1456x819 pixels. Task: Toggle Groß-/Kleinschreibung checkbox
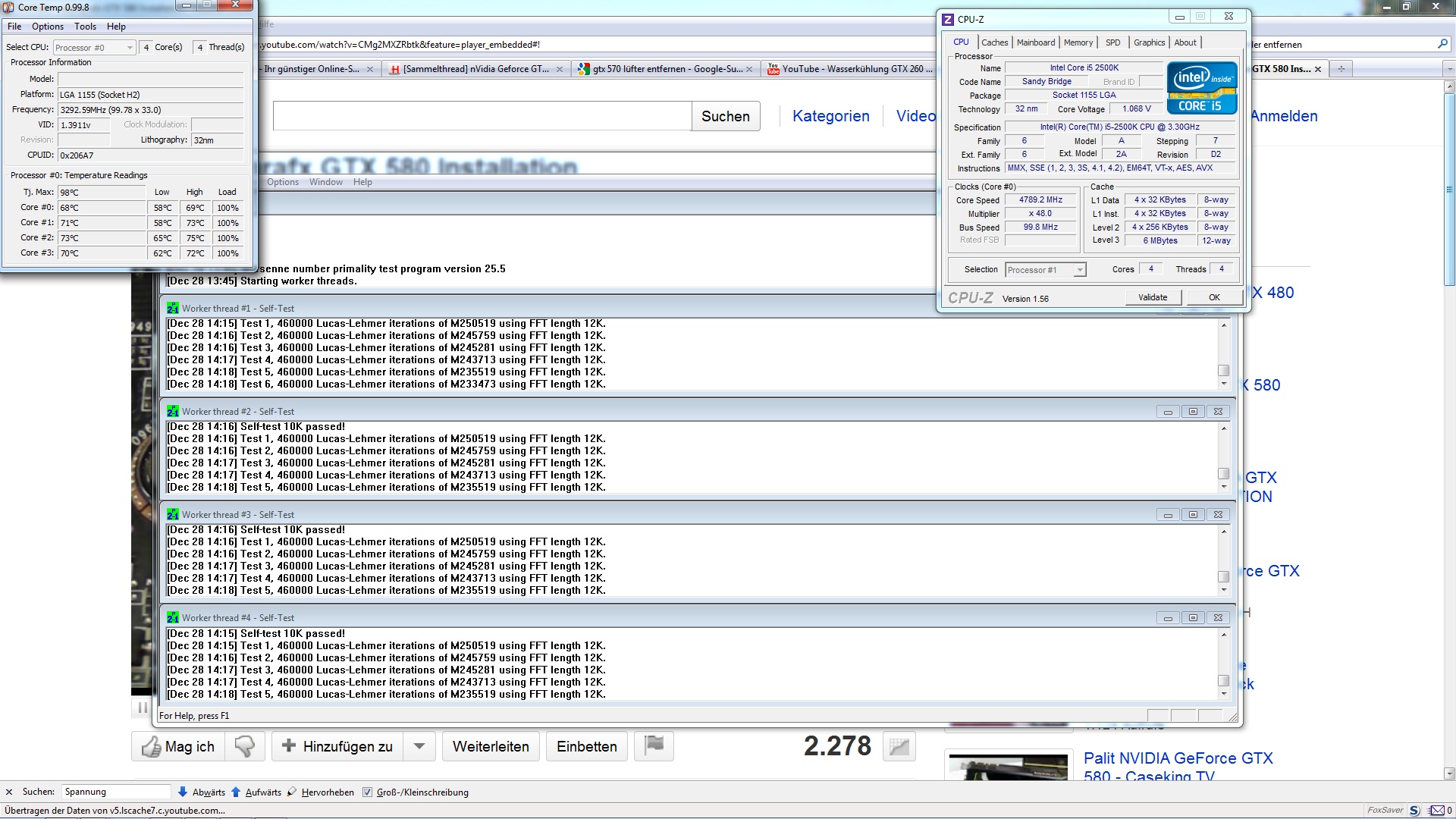coord(368,792)
